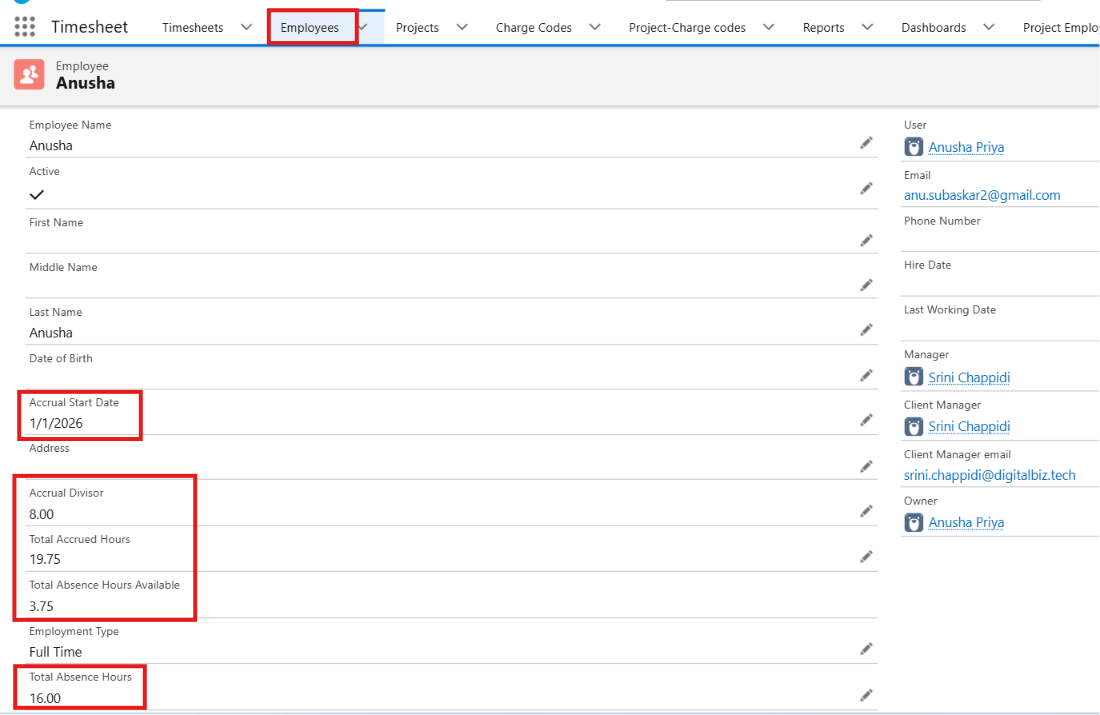The image size is (1100, 715).
Task: Expand the Projects tab dropdown chevron
Action: tap(462, 27)
